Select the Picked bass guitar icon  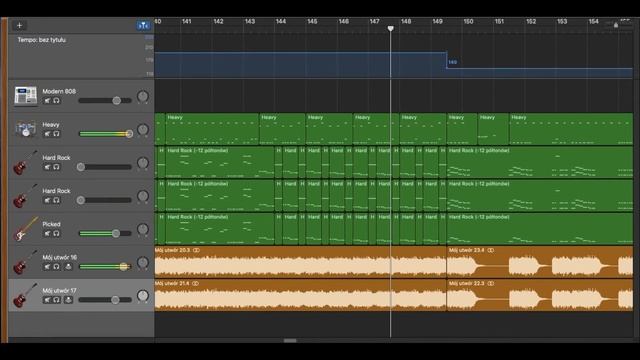(x=26, y=229)
